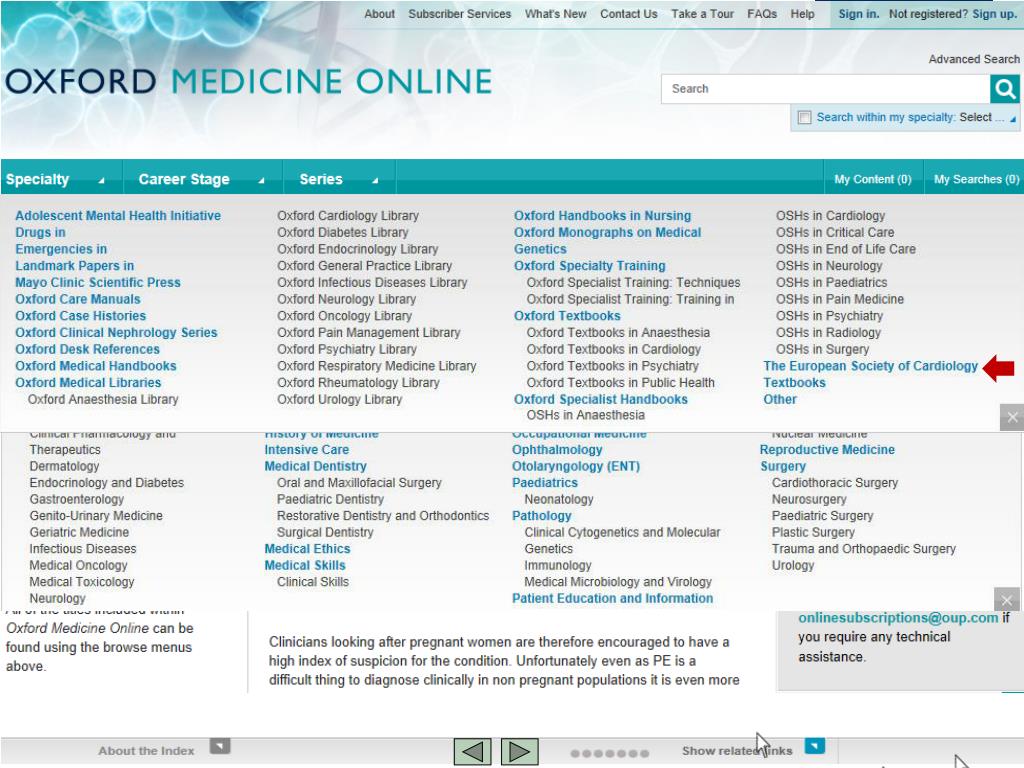Toggle the Show related links arrow

814,746
